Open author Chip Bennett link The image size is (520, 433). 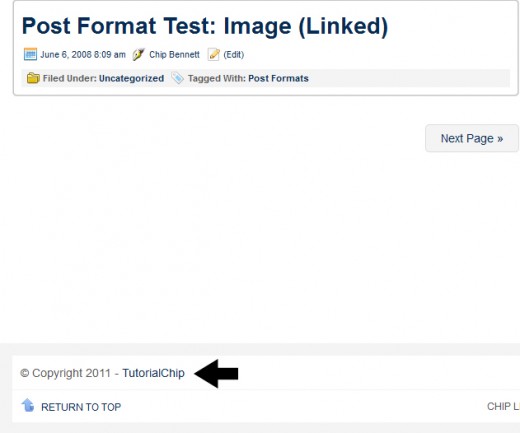pyautogui.click(x=174, y=55)
